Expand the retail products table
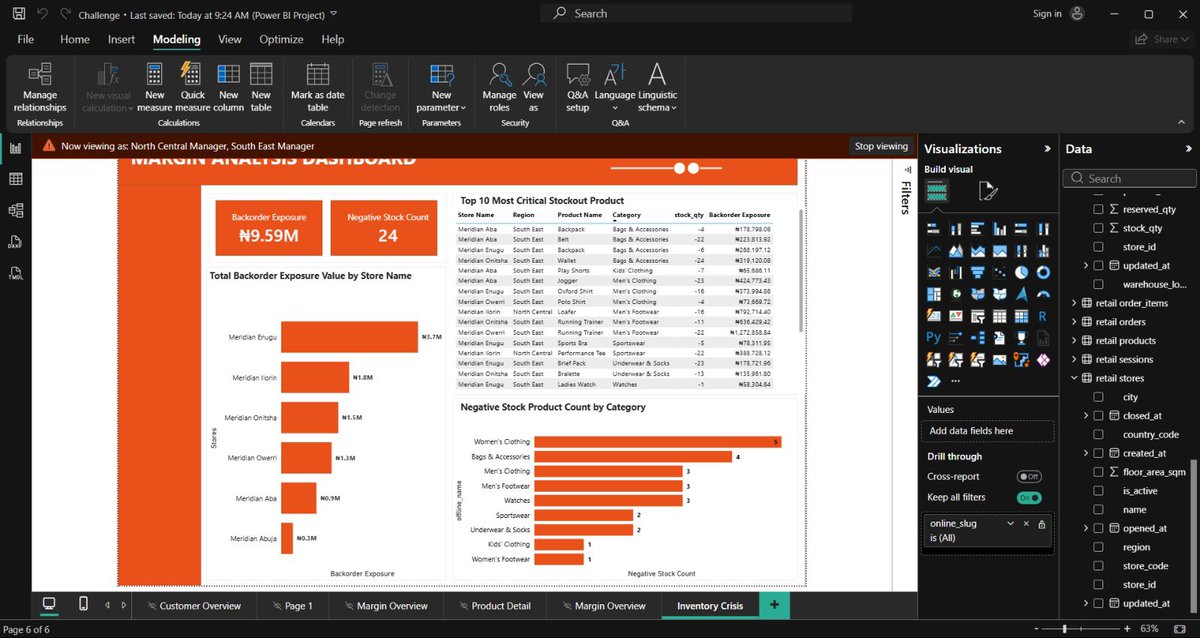1200x638 pixels. 1074,341
